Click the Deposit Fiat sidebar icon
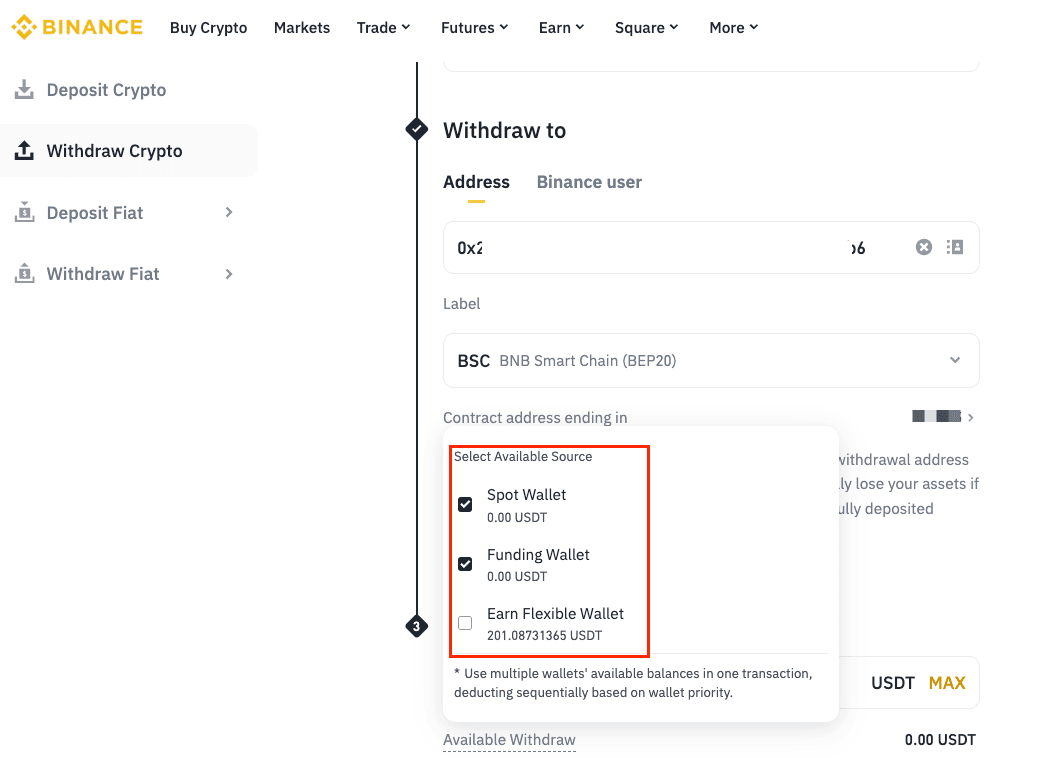The image size is (1048, 758). click(24, 213)
